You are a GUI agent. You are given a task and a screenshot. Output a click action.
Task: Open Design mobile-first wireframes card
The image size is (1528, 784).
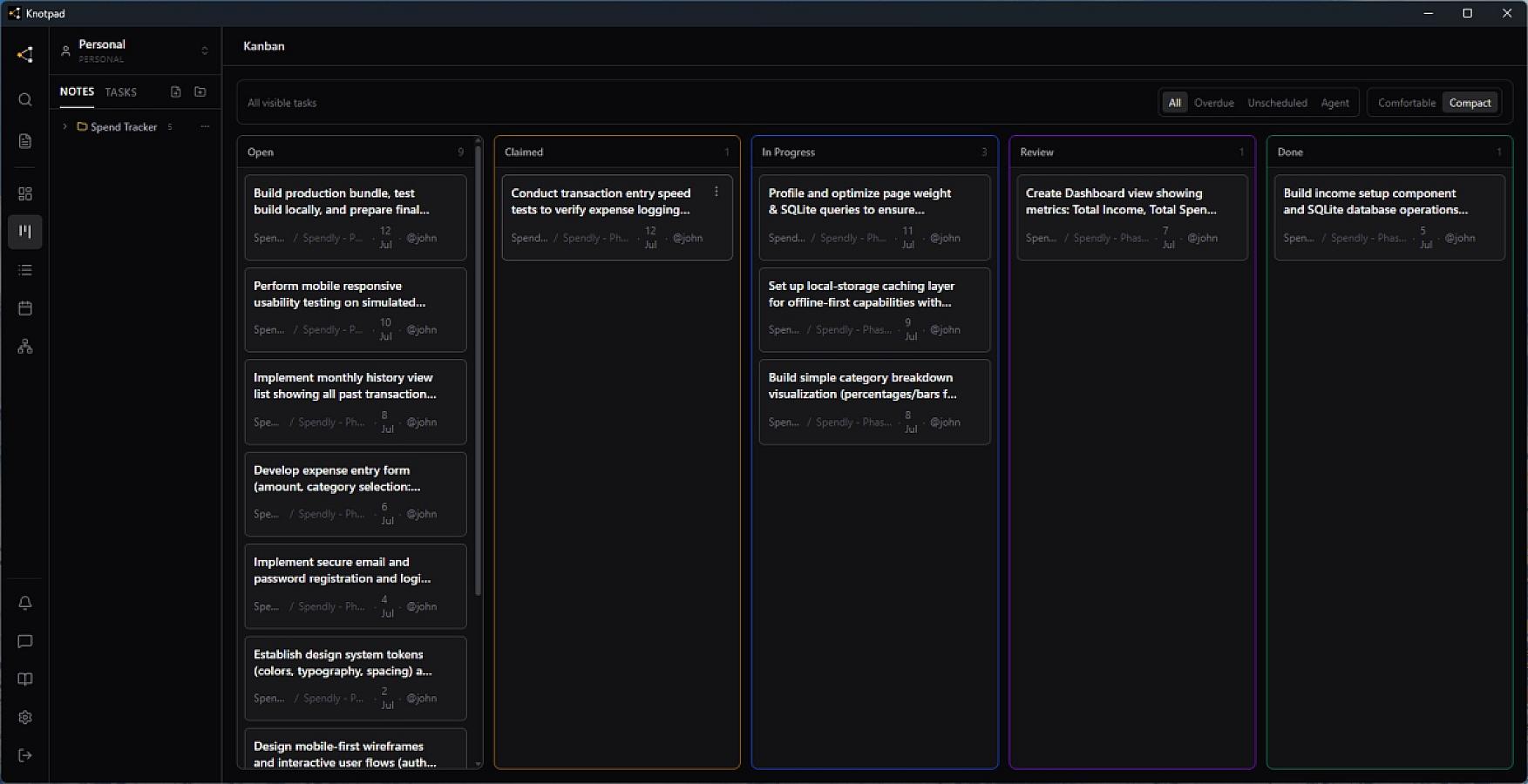pyautogui.click(x=356, y=749)
